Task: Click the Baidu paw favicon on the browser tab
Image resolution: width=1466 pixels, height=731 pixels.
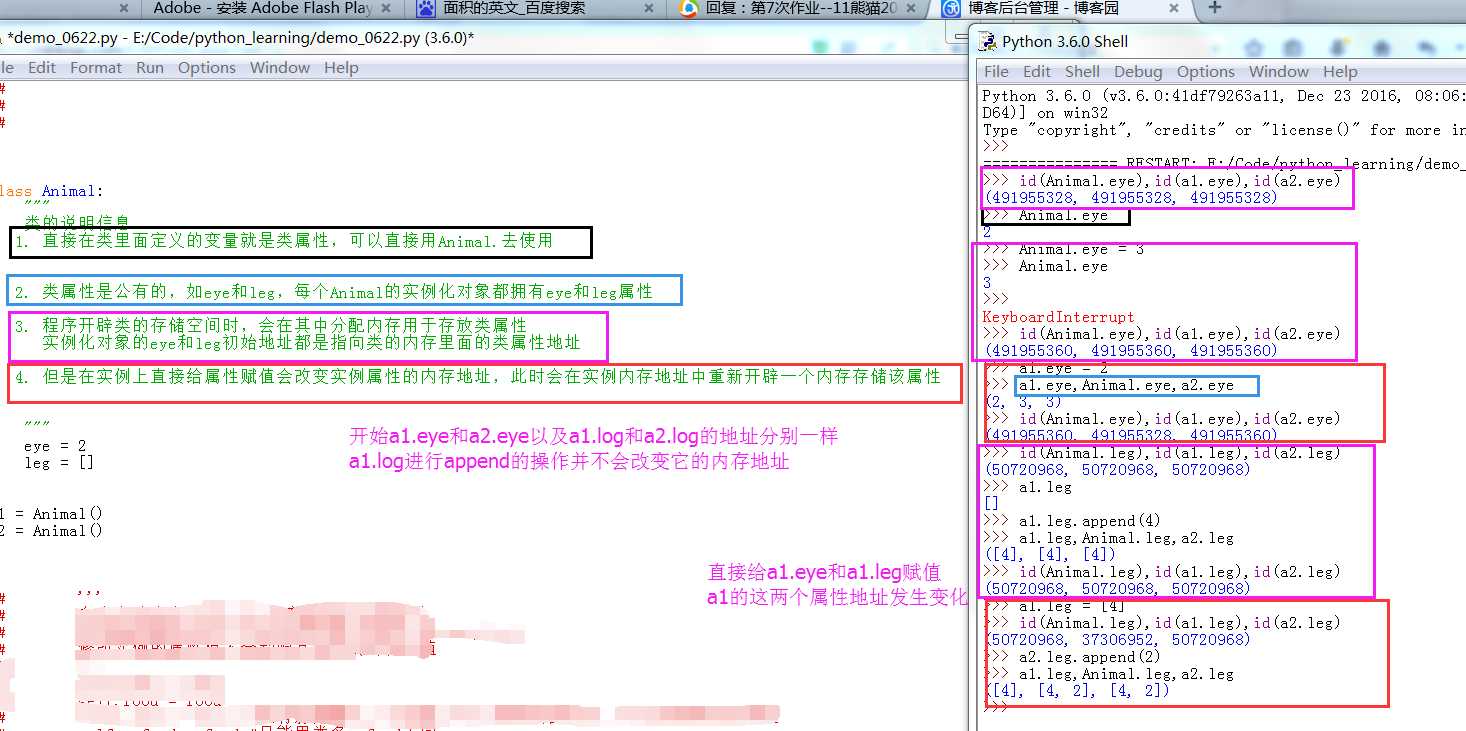Action: pos(427,8)
